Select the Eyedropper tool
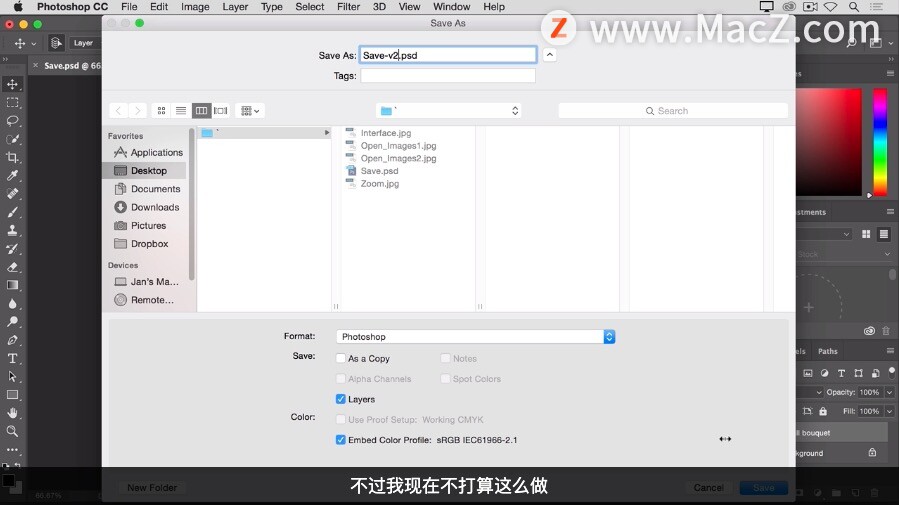The height and width of the screenshot is (505, 899). tap(12, 175)
